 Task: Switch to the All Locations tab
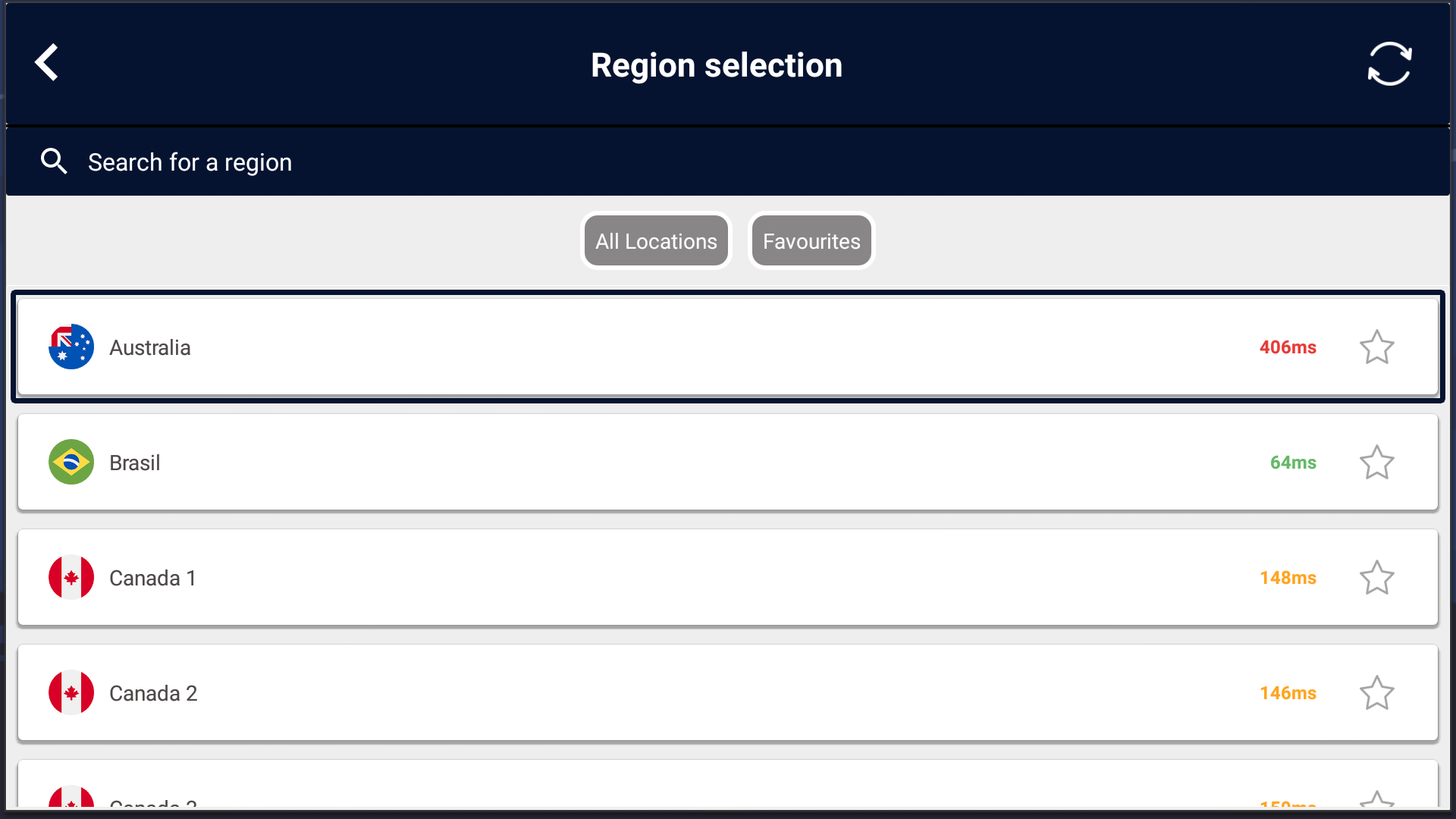point(656,241)
